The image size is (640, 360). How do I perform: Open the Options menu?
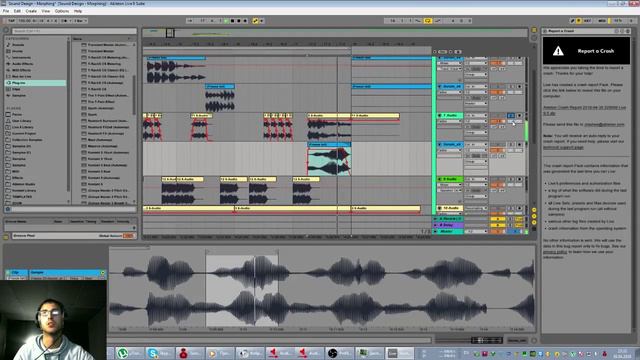pos(62,11)
